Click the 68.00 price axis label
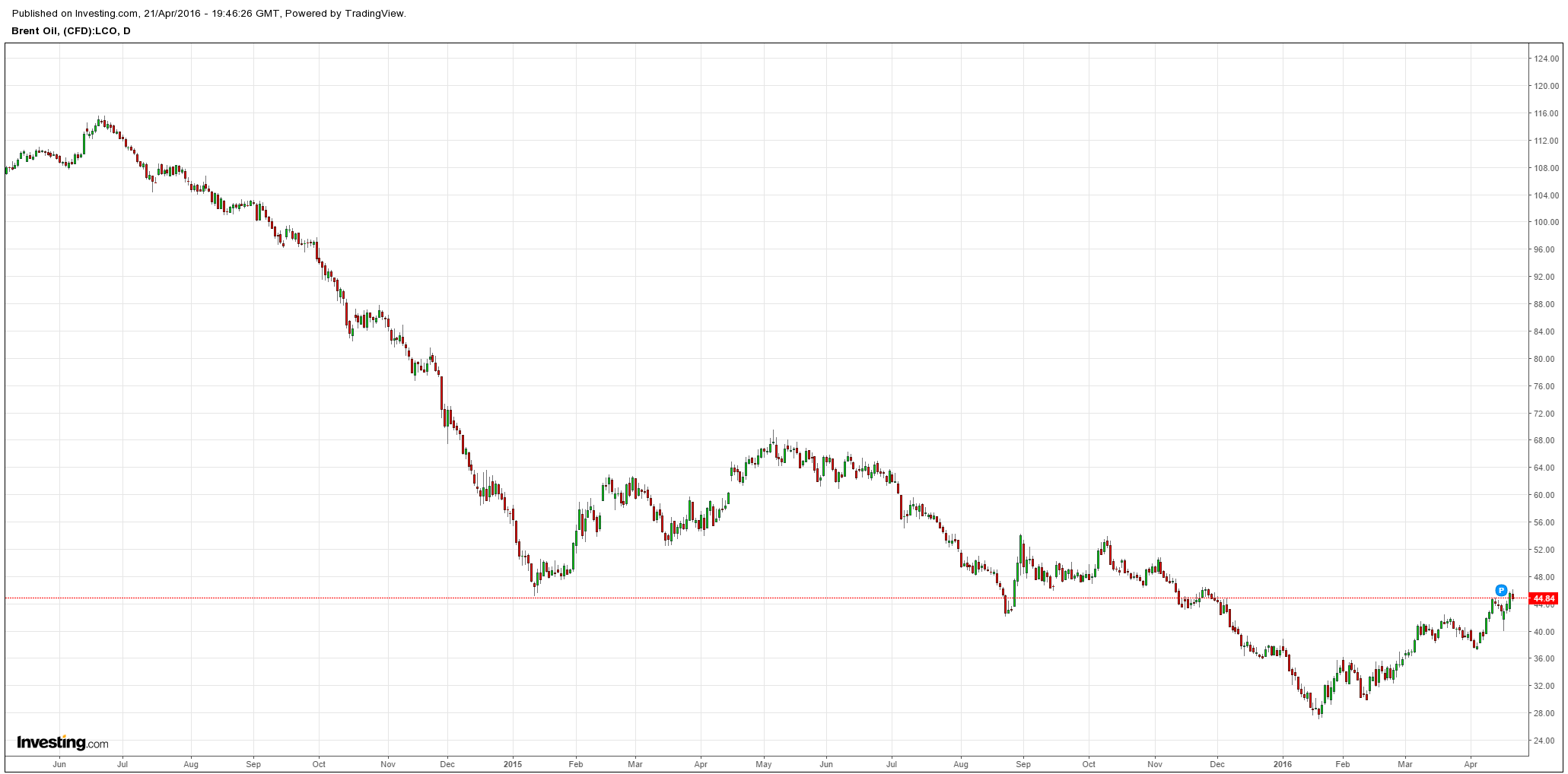This screenshot has width=1568, height=774. click(x=1544, y=440)
